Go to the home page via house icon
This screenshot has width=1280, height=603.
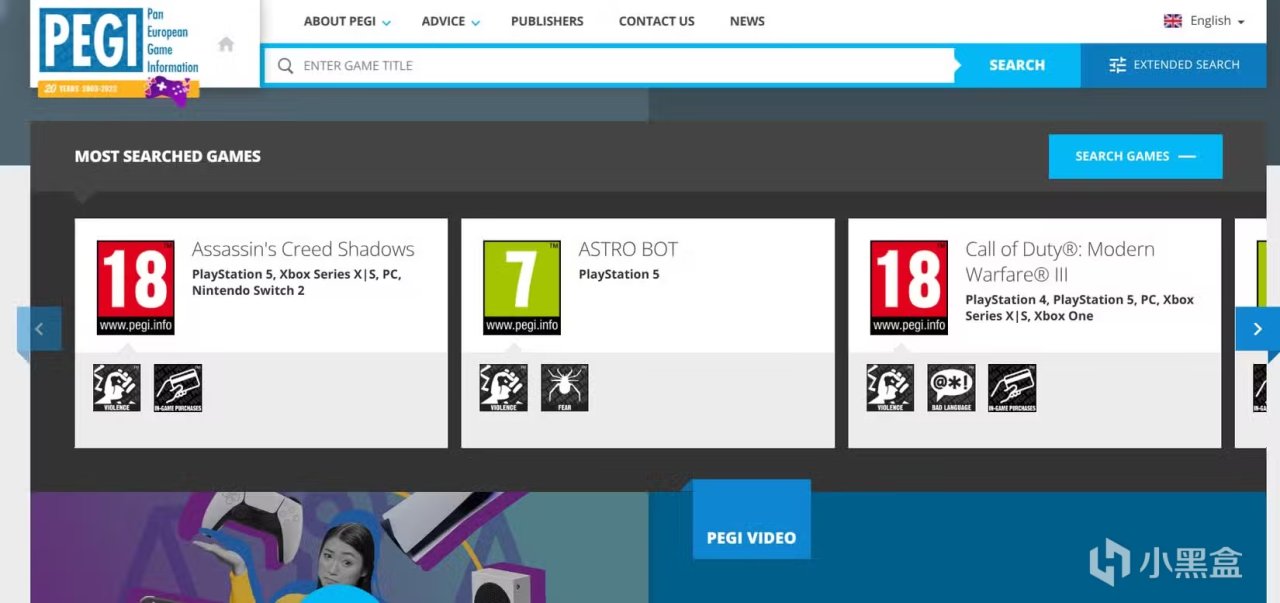pos(226,44)
